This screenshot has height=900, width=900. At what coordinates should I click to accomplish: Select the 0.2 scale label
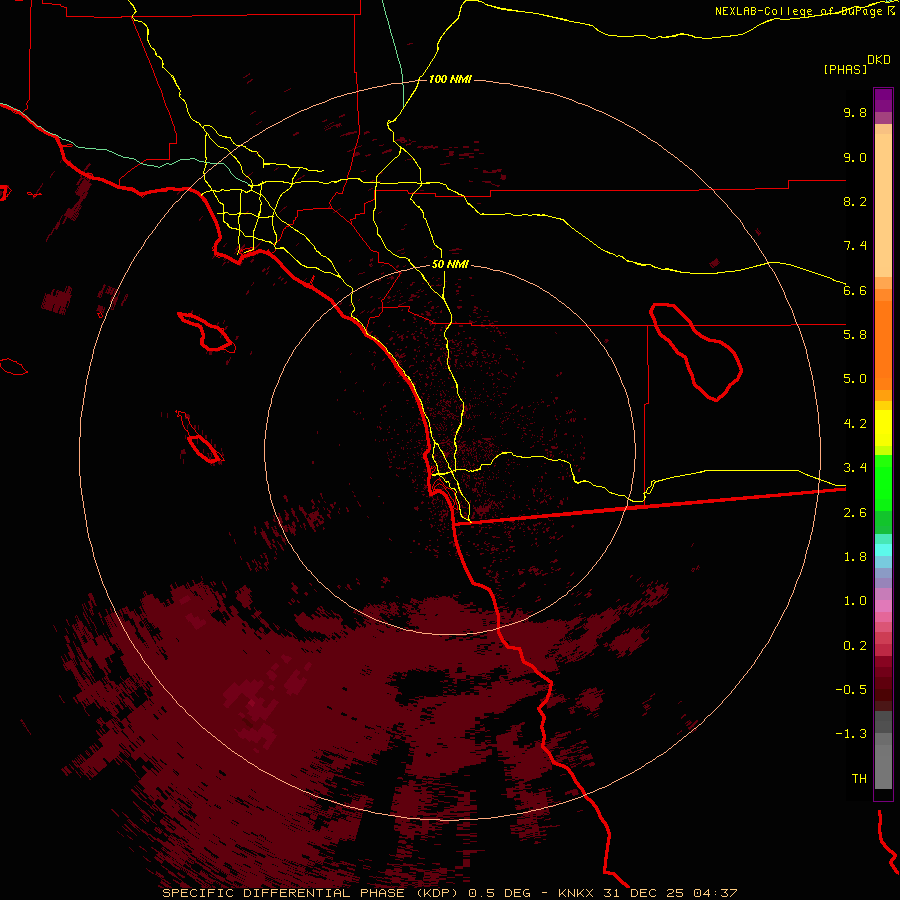(x=855, y=646)
